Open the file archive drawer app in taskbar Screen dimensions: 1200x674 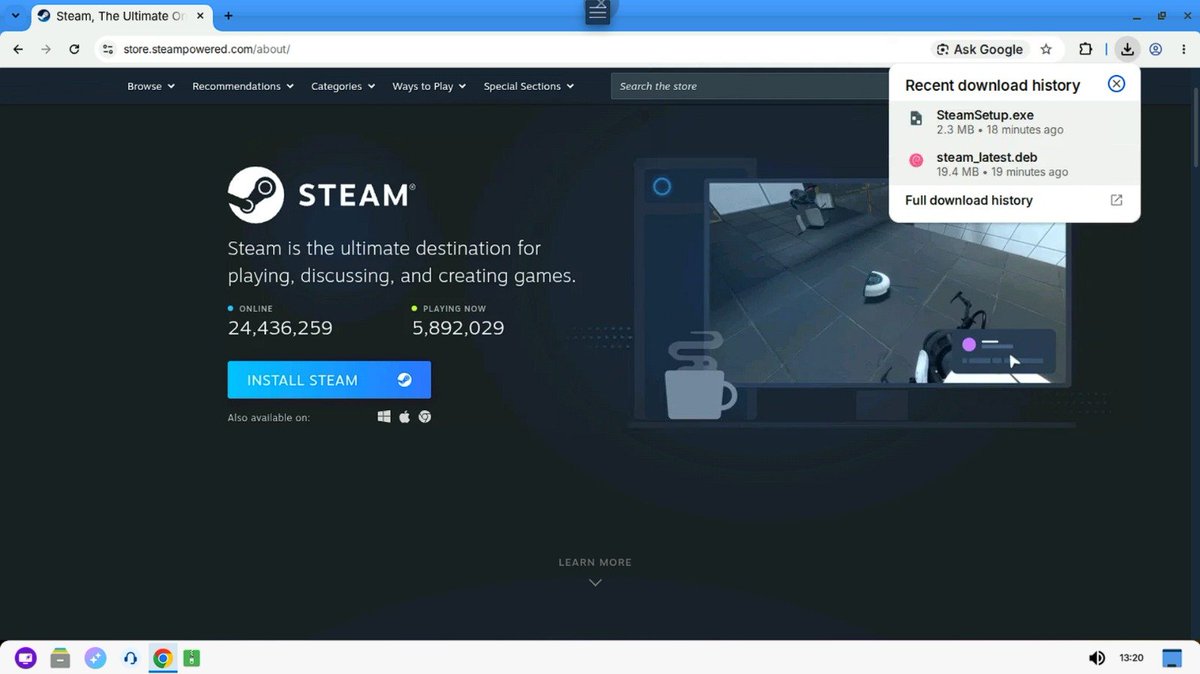click(x=61, y=658)
